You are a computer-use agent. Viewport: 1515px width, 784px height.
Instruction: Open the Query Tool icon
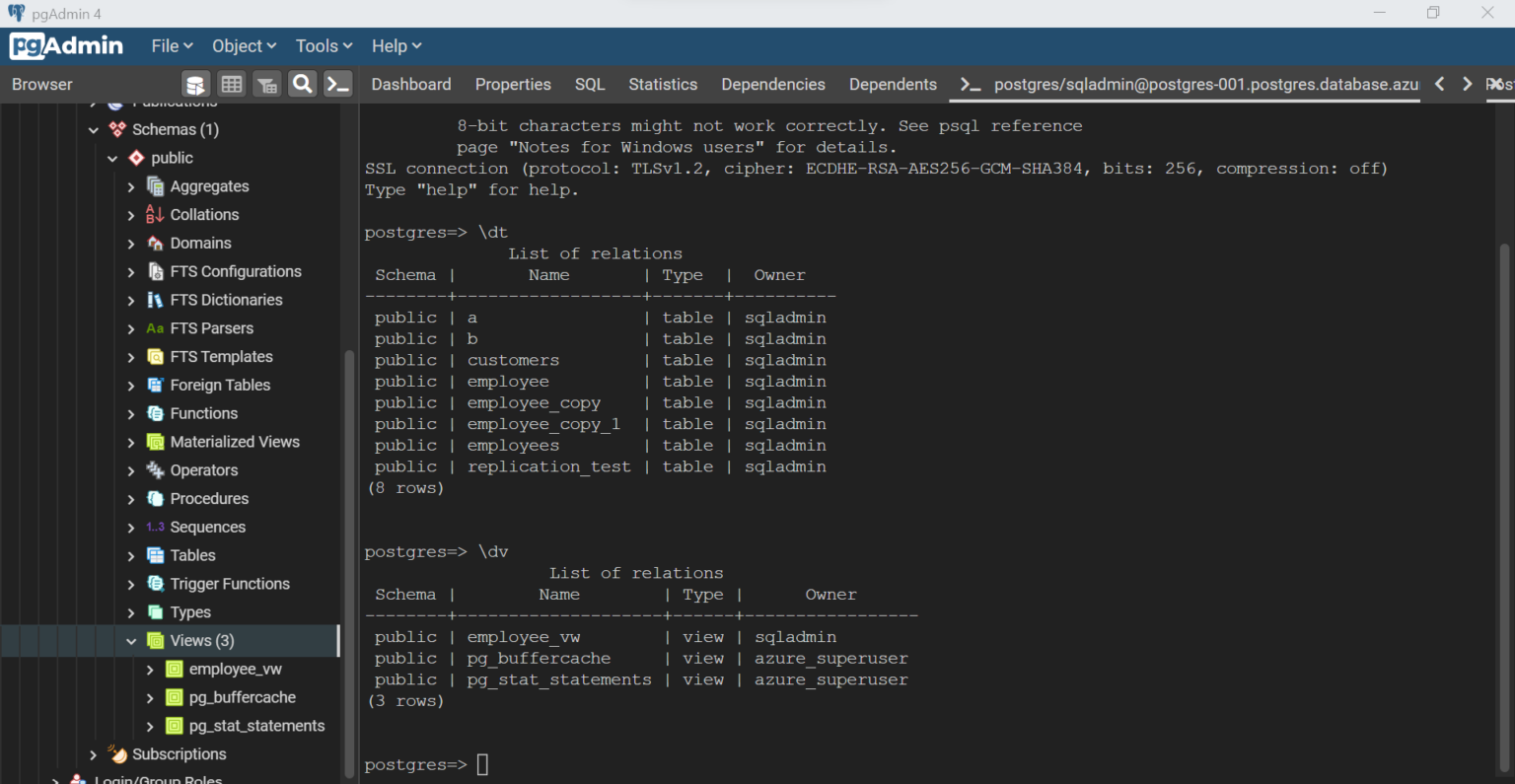[195, 84]
